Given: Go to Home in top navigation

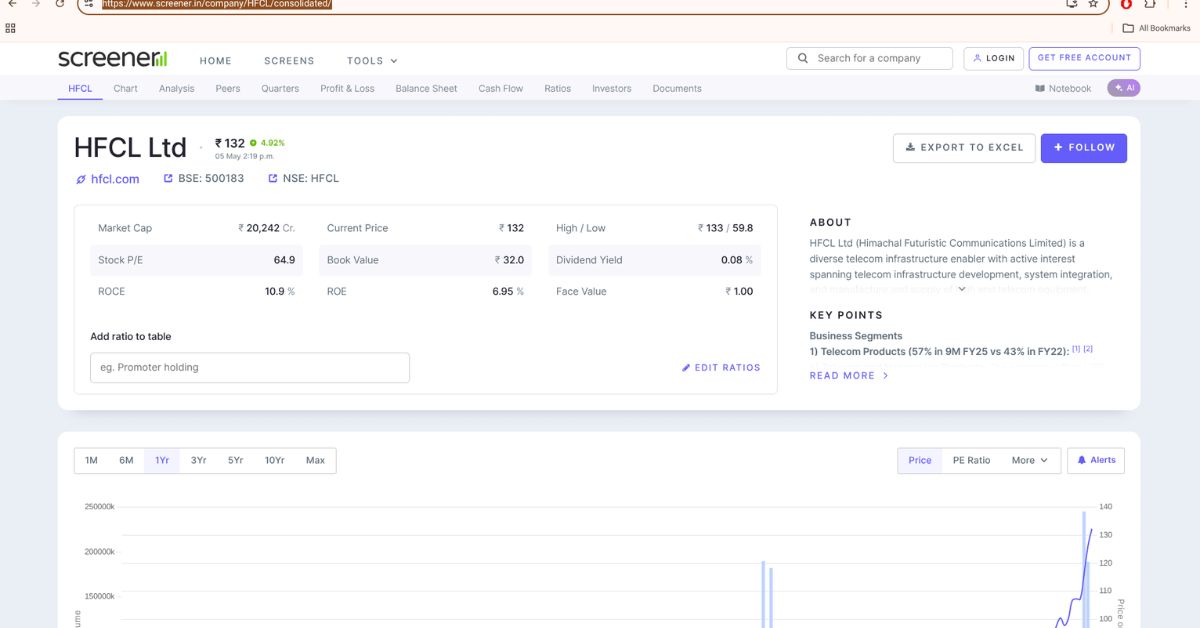Looking at the screenshot, I should [x=215, y=60].
